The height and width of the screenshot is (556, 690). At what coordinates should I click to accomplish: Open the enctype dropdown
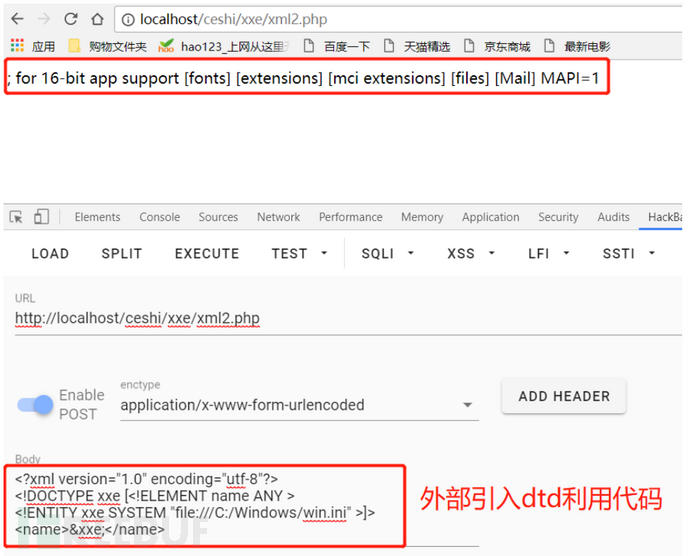[x=299, y=405]
